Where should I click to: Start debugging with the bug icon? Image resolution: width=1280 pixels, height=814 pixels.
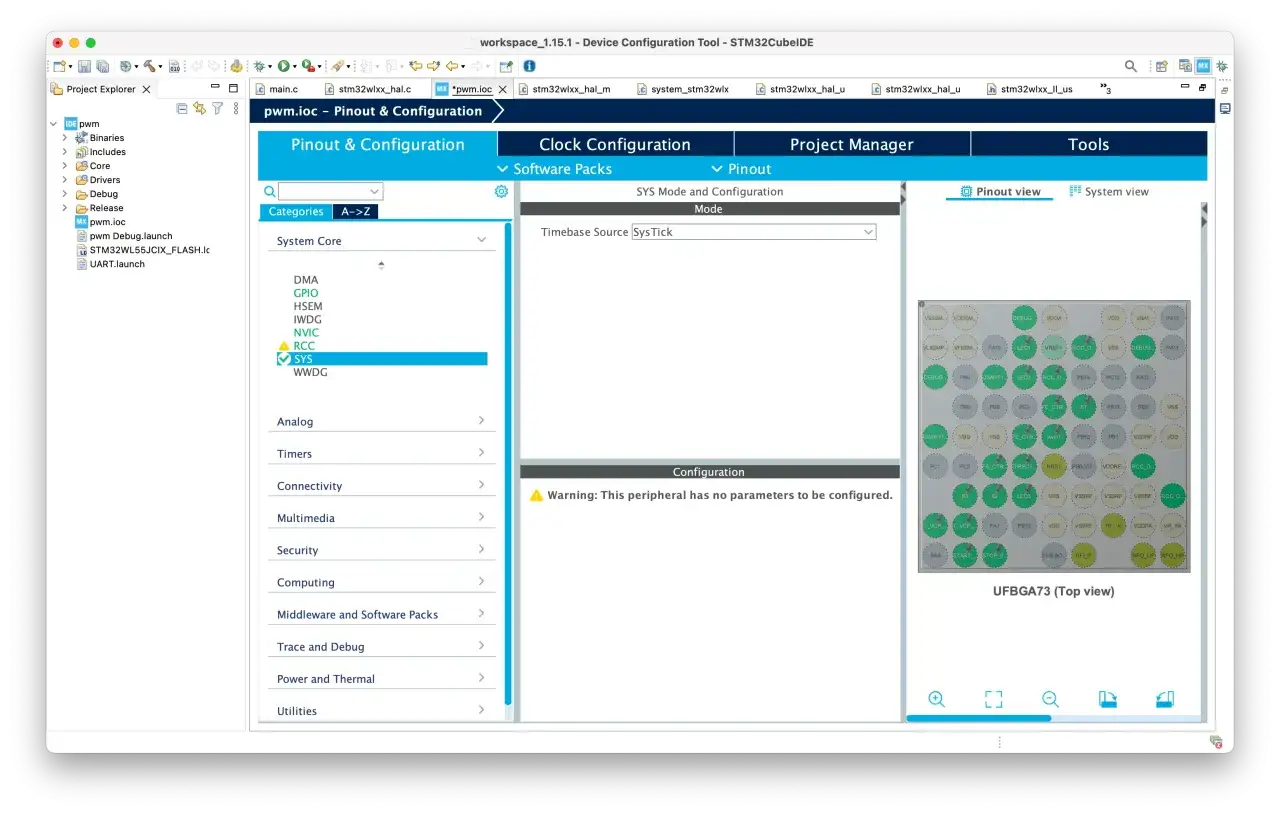point(259,66)
